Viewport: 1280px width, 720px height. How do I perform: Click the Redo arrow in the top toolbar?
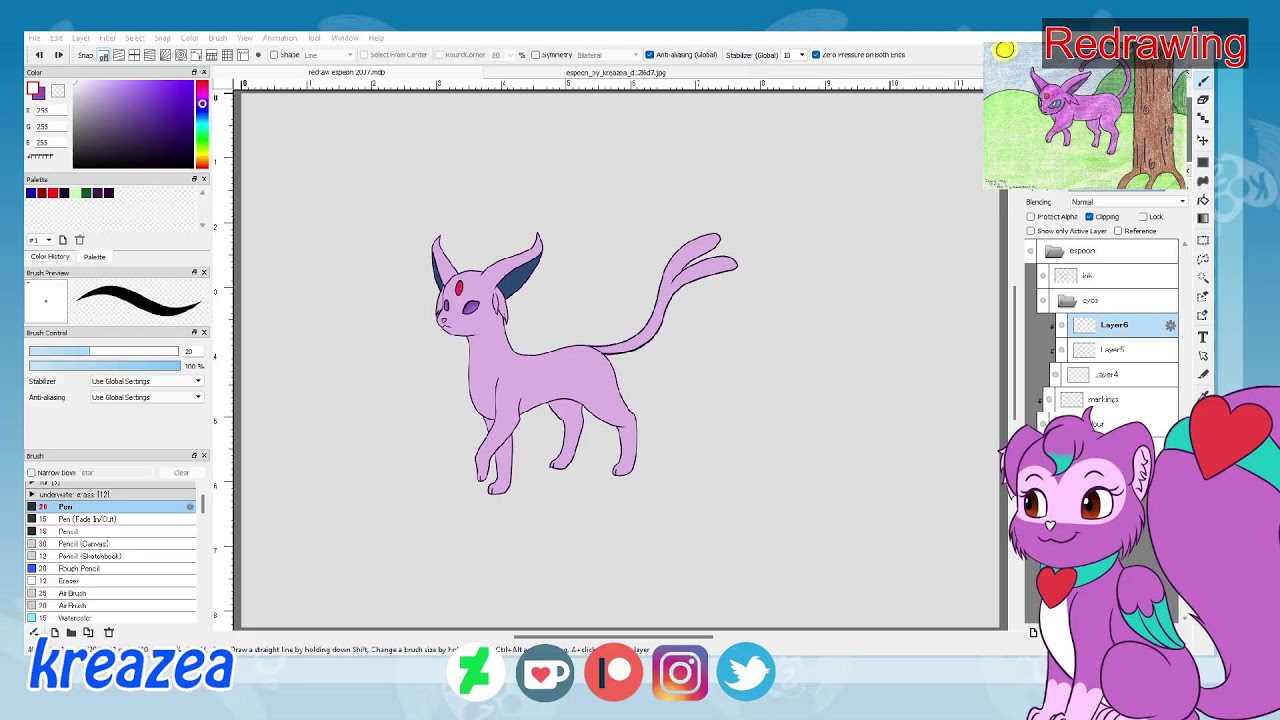pos(58,55)
